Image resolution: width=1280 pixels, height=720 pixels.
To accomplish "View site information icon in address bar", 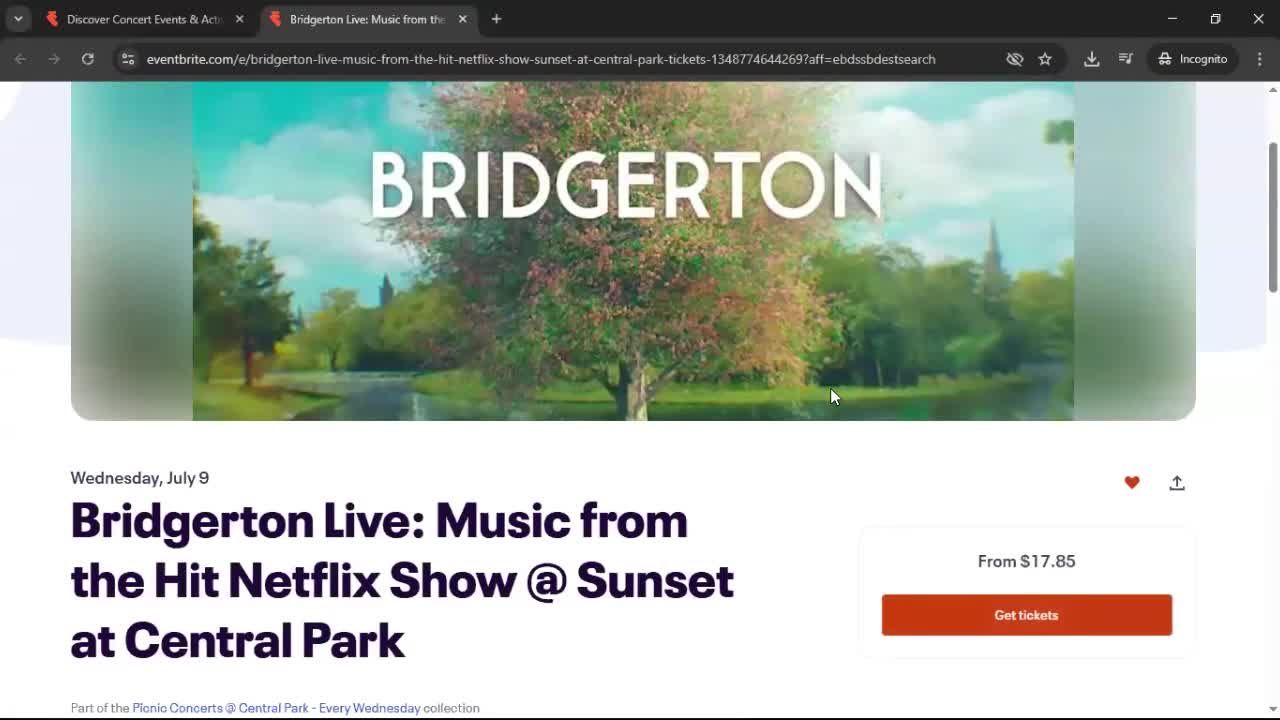I will coord(128,59).
